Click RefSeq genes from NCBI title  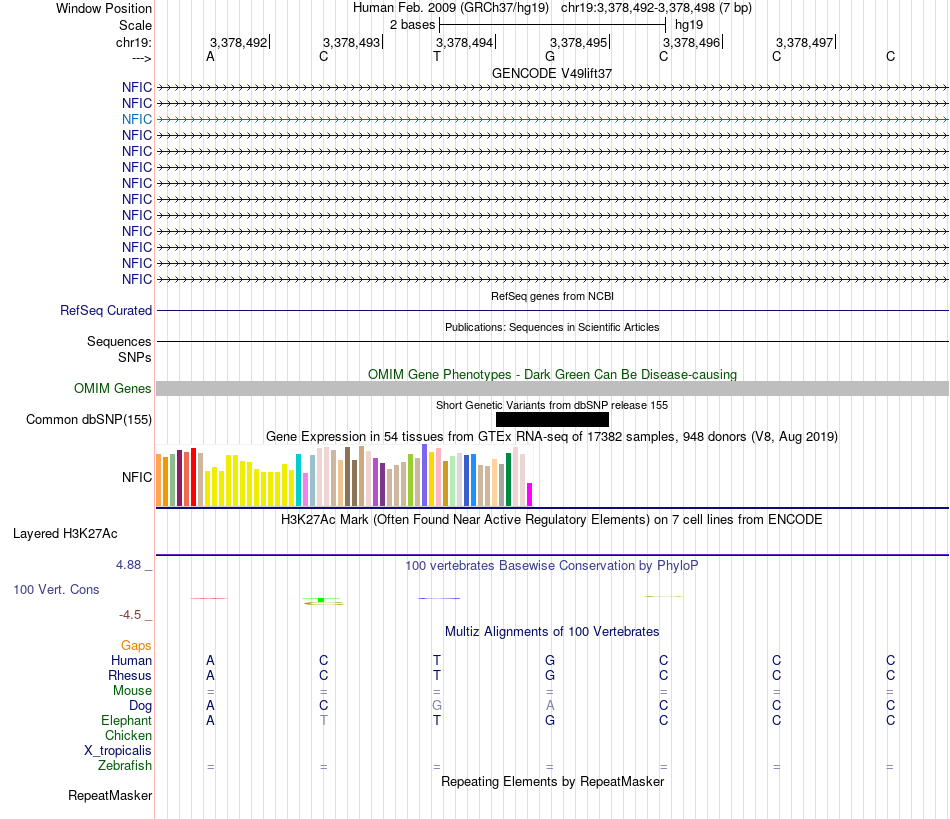pyautogui.click(x=552, y=296)
